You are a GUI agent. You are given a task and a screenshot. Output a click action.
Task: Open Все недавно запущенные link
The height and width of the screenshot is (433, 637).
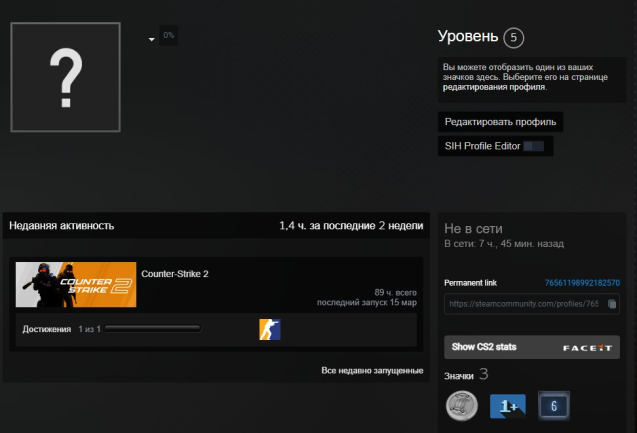tap(371, 370)
